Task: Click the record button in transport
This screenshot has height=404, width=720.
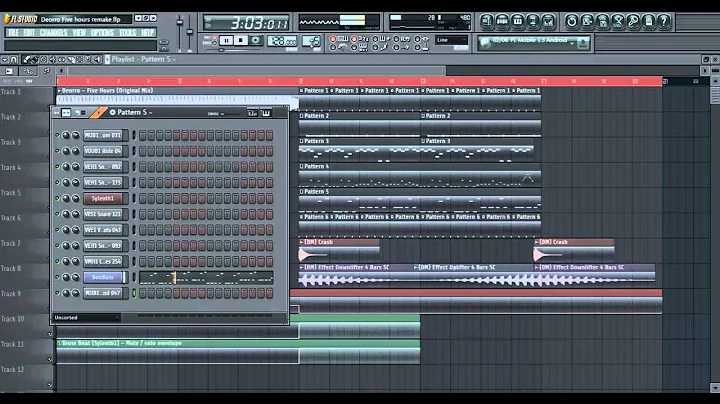Action: point(256,41)
